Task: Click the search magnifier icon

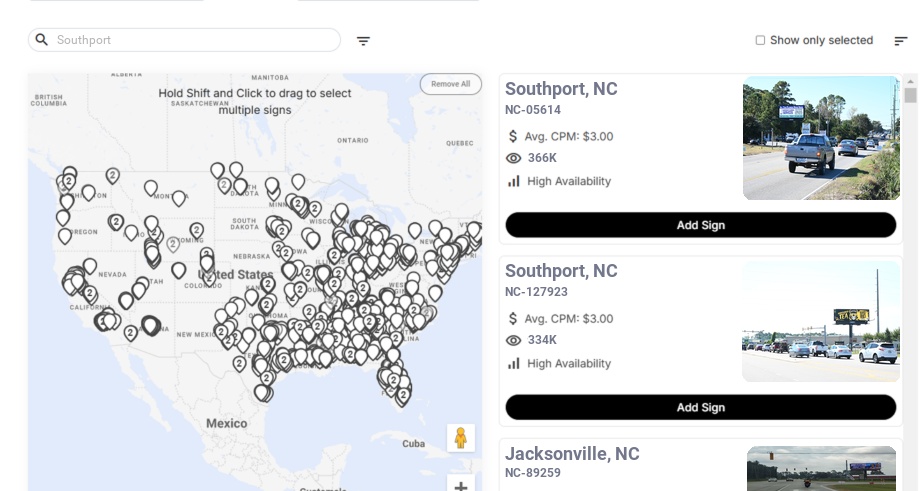Action: [41, 40]
